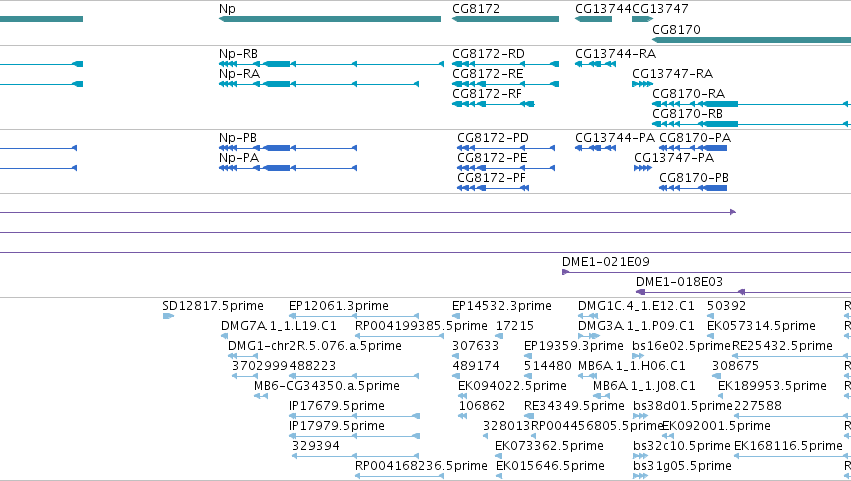Open the Np-PB protein label
Viewport: 851px width, 481px height.
[238, 138]
